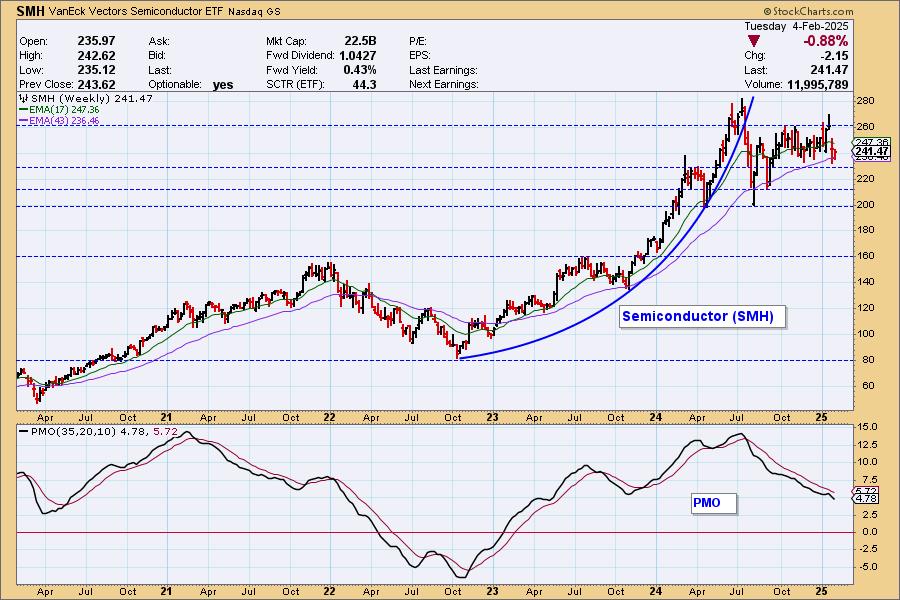Select the VanEck Vectors Semiconductor ETF name
Viewport: 900px width, 600px height.
135,11
